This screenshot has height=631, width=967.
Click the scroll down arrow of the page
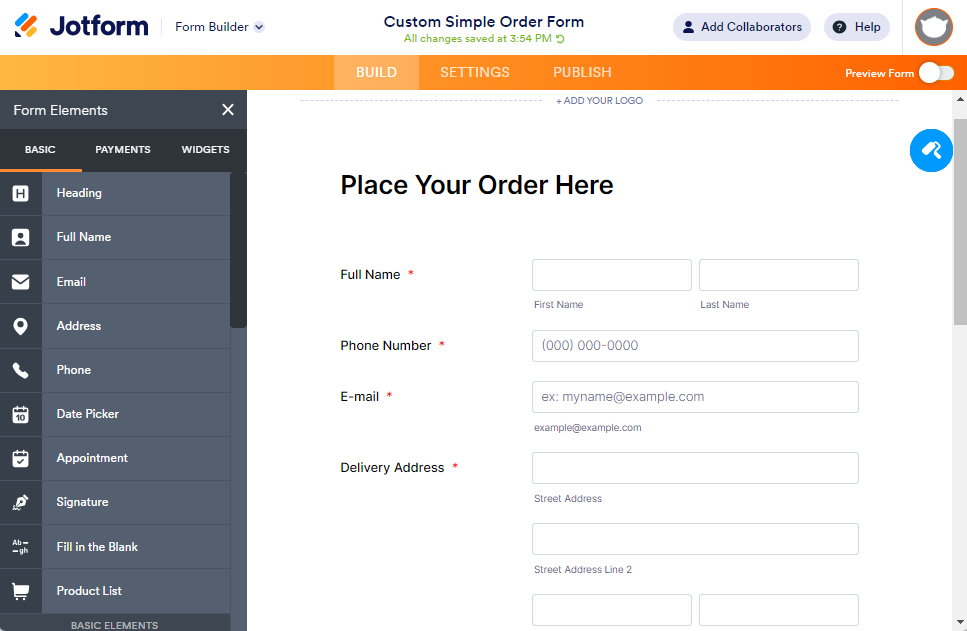point(960,622)
